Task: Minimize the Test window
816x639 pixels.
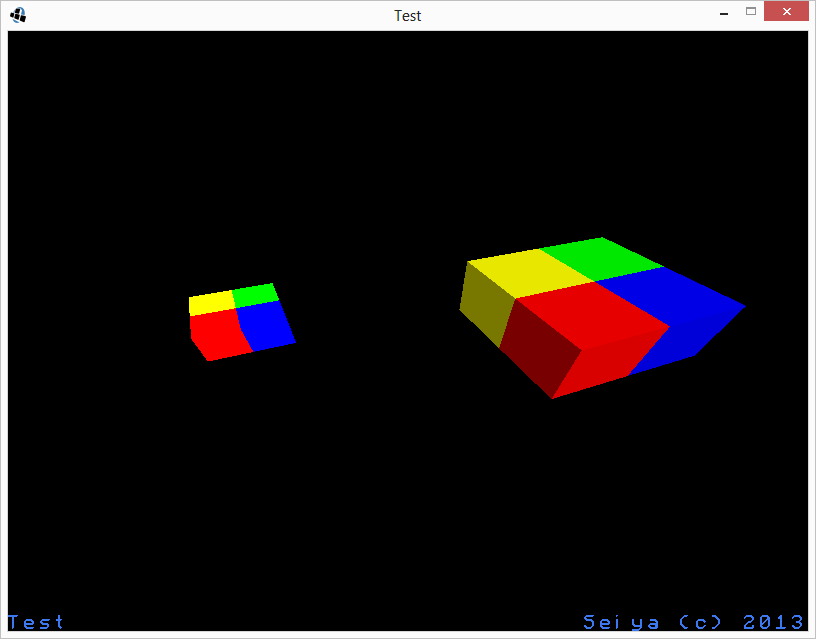Action: (x=723, y=12)
